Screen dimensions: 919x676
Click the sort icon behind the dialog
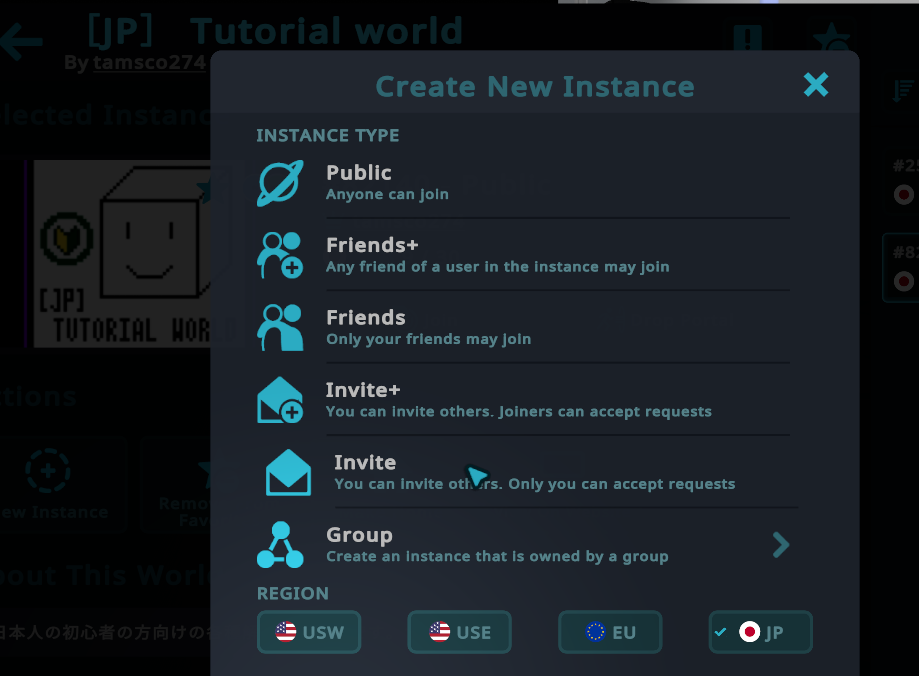pos(902,91)
